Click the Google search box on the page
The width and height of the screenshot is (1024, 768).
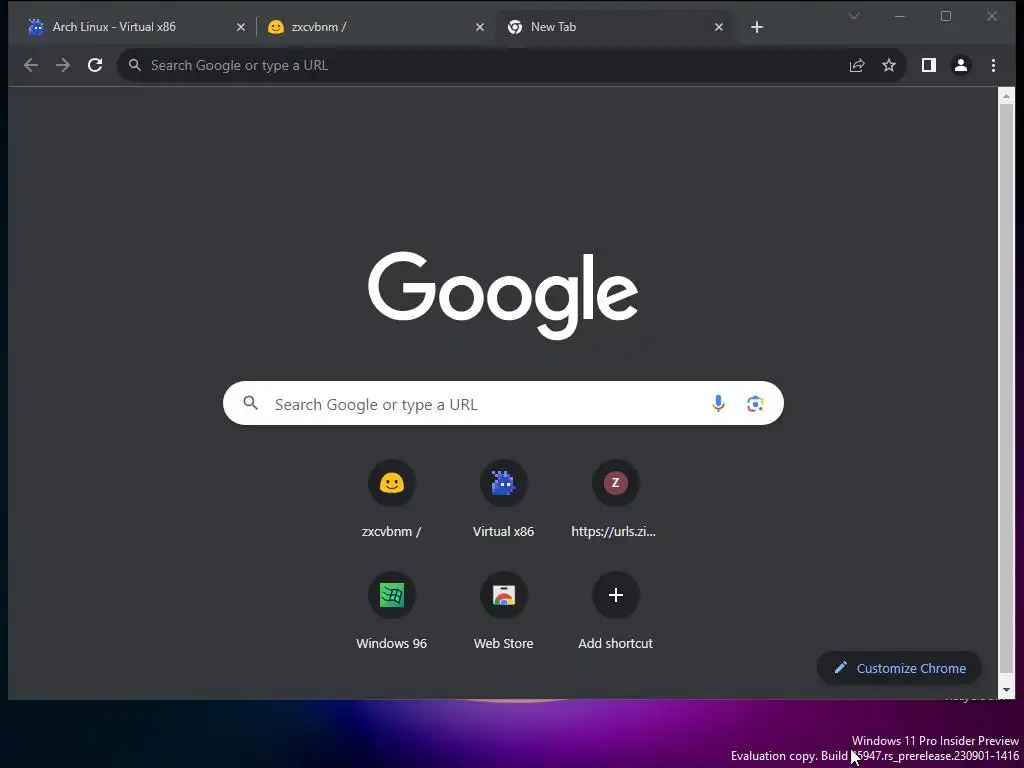tap(503, 404)
